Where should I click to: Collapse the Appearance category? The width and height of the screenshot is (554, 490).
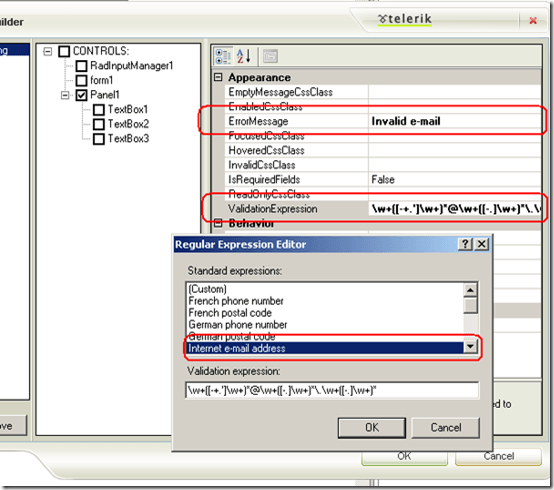point(219,77)
